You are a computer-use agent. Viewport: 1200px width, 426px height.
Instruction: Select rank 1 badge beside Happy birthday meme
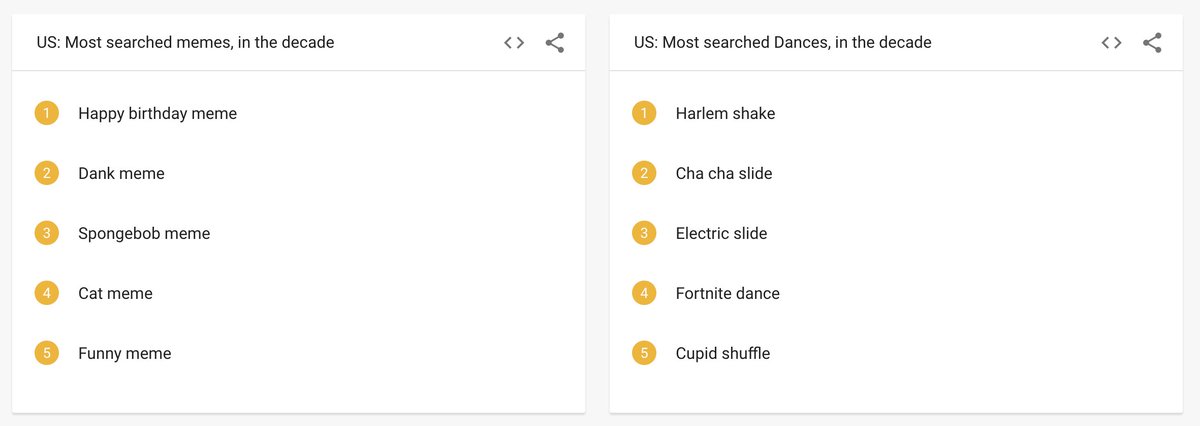(x=47, y=113)
